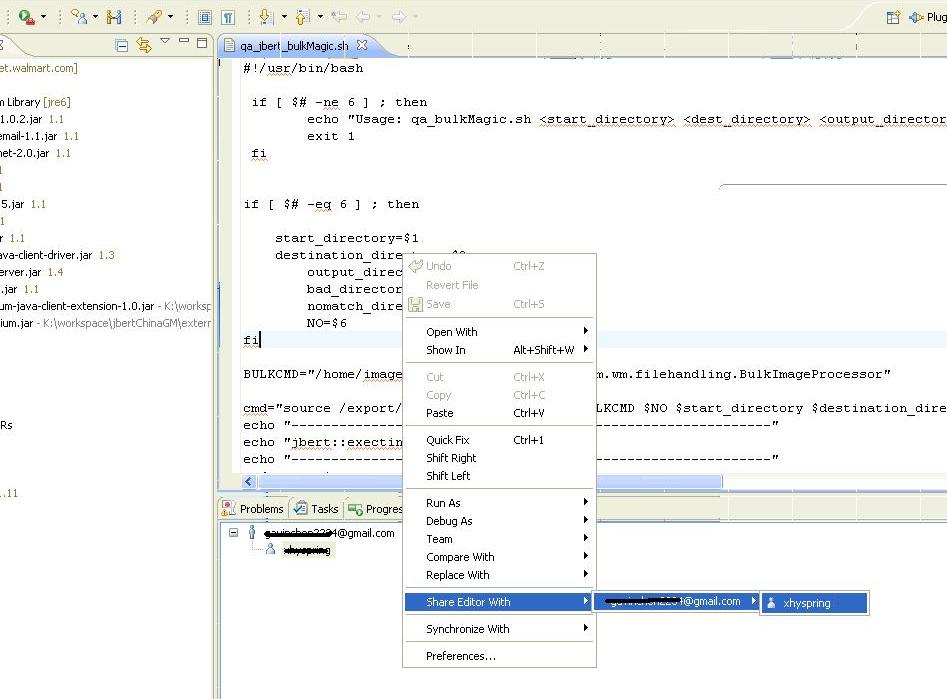Click the Show Whitespace Characters icon

(228, 17)
